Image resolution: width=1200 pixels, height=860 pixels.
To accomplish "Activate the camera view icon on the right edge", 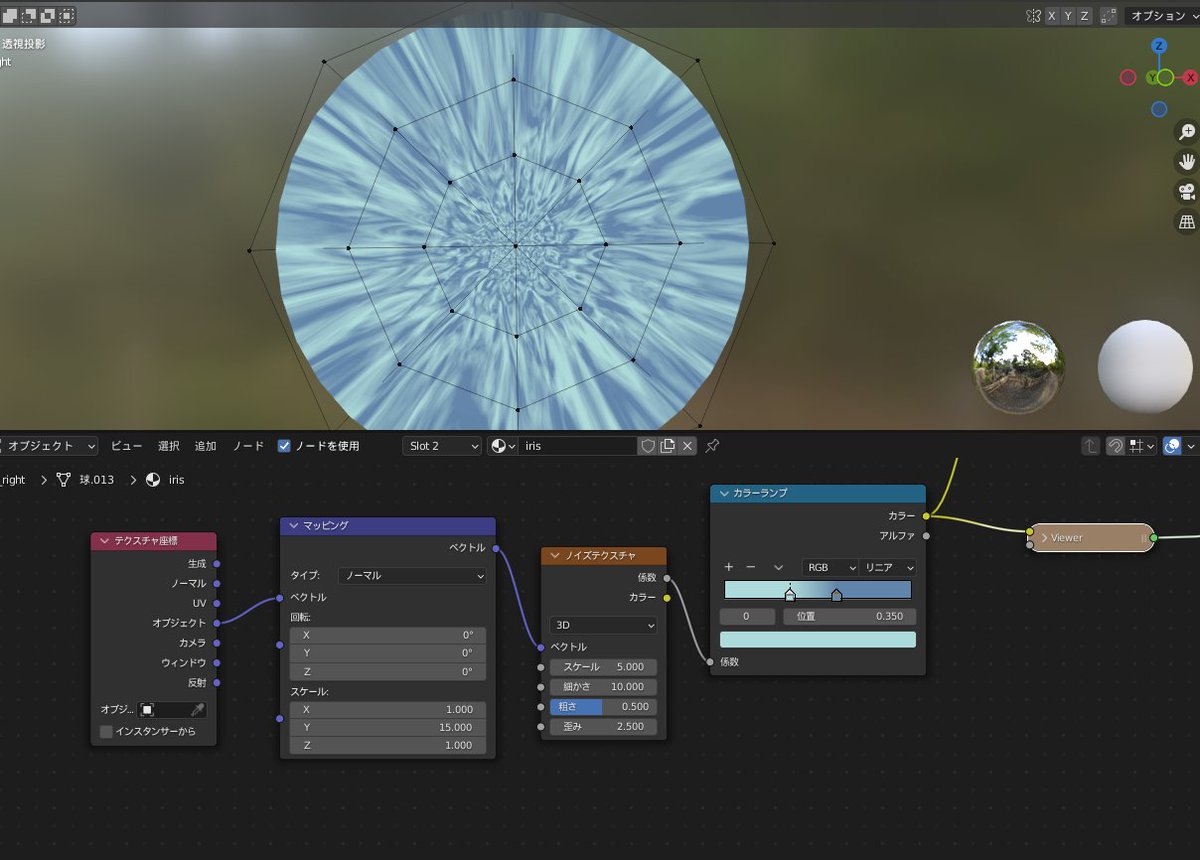I will click(1186, 192).
